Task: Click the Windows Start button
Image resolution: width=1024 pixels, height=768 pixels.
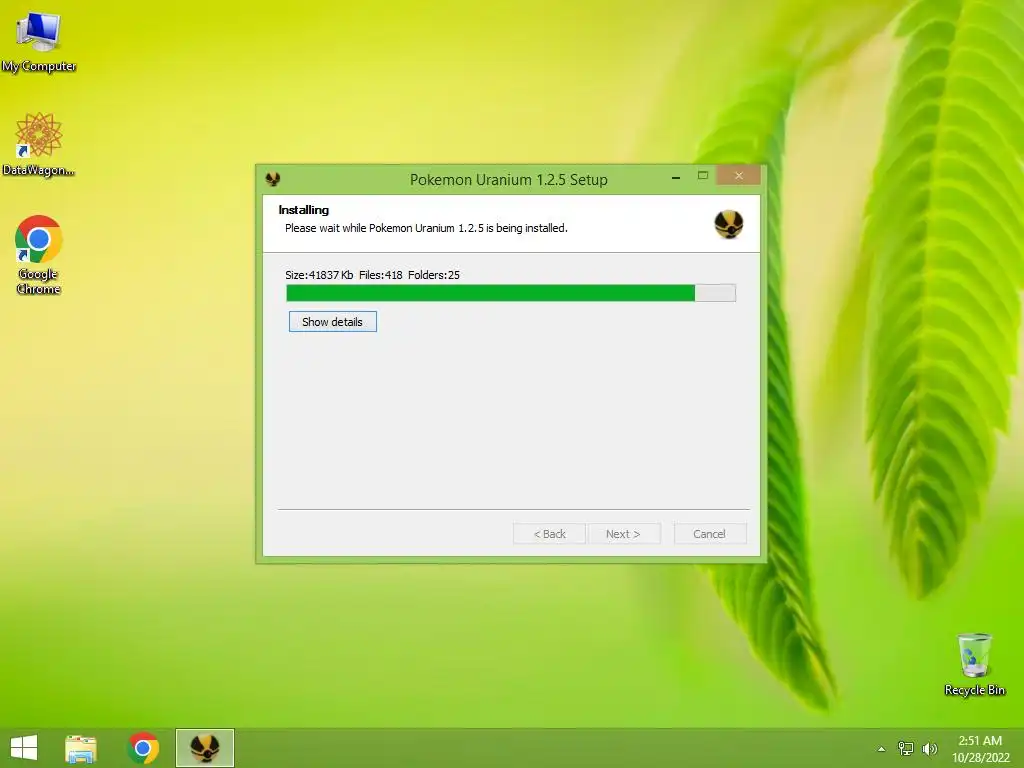Action: 24,748
